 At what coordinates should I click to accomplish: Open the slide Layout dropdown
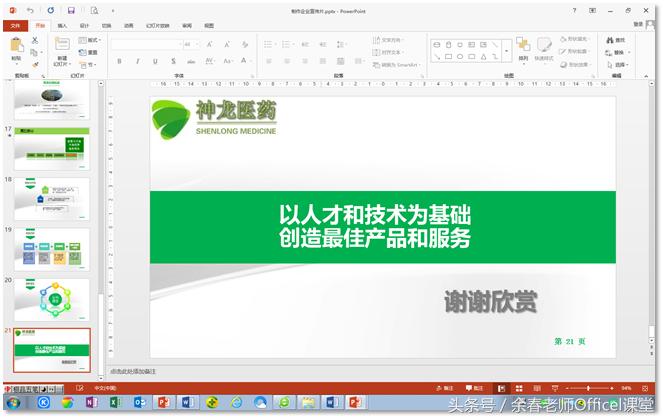click(x=90, y=40)
